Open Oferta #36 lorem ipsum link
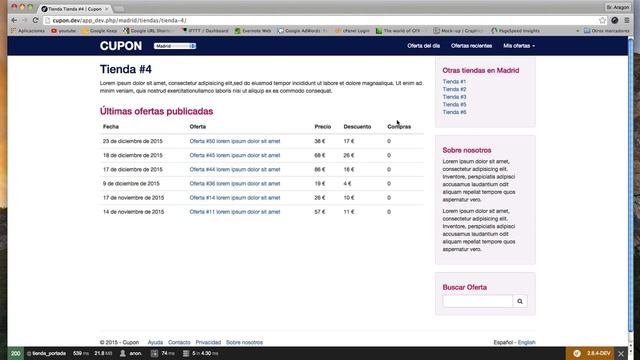This screenshot has height=360, width=640. coord(235,184)
